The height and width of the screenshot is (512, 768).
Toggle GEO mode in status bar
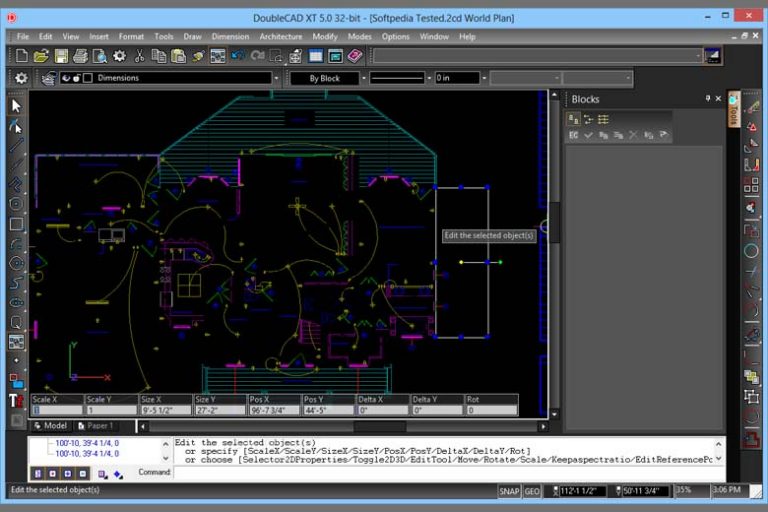pyautogui.click(x=532, y=491)
